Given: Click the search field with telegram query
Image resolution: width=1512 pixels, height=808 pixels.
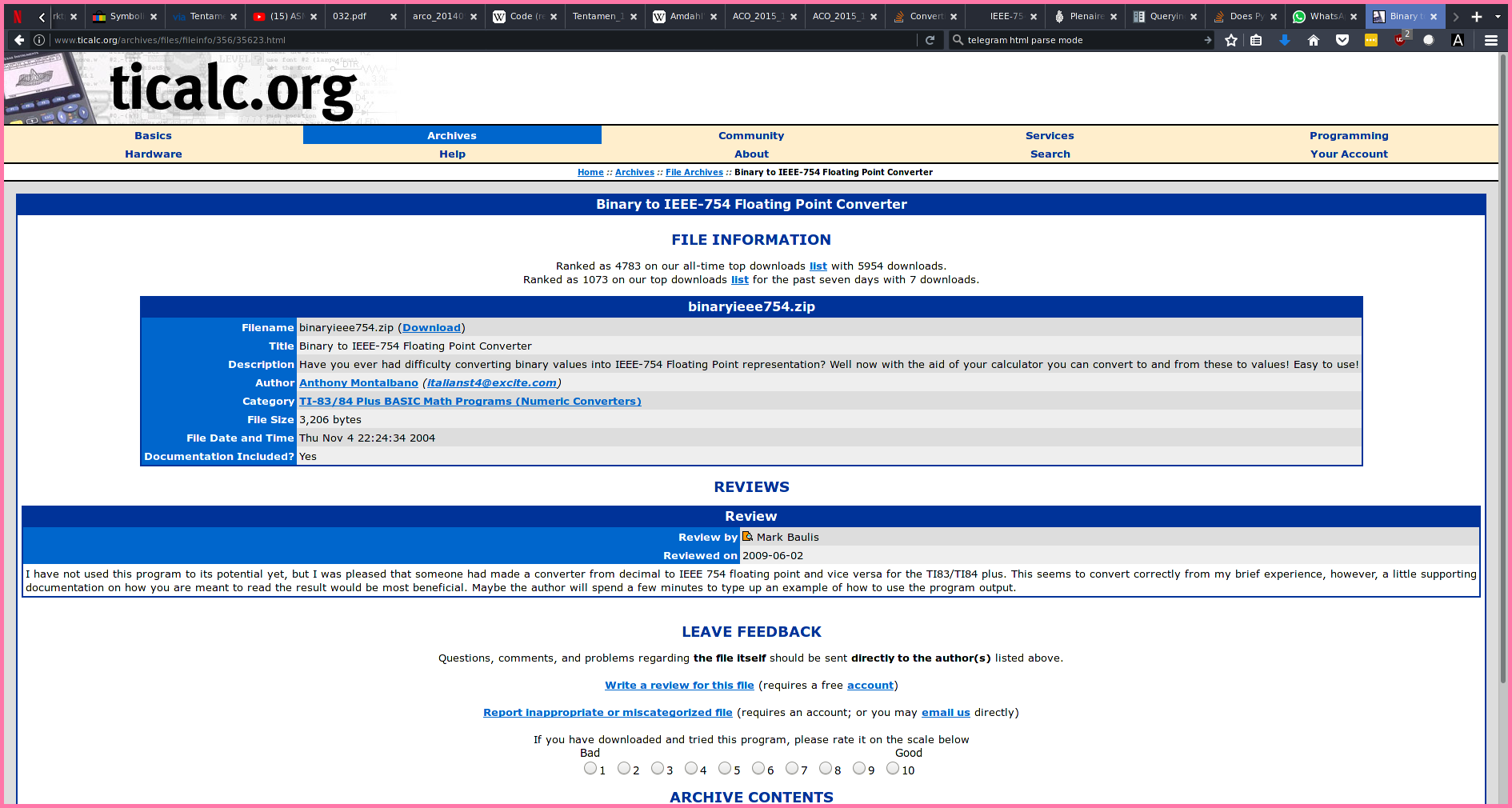Looking at the screenshot, I should point(1080,40).
